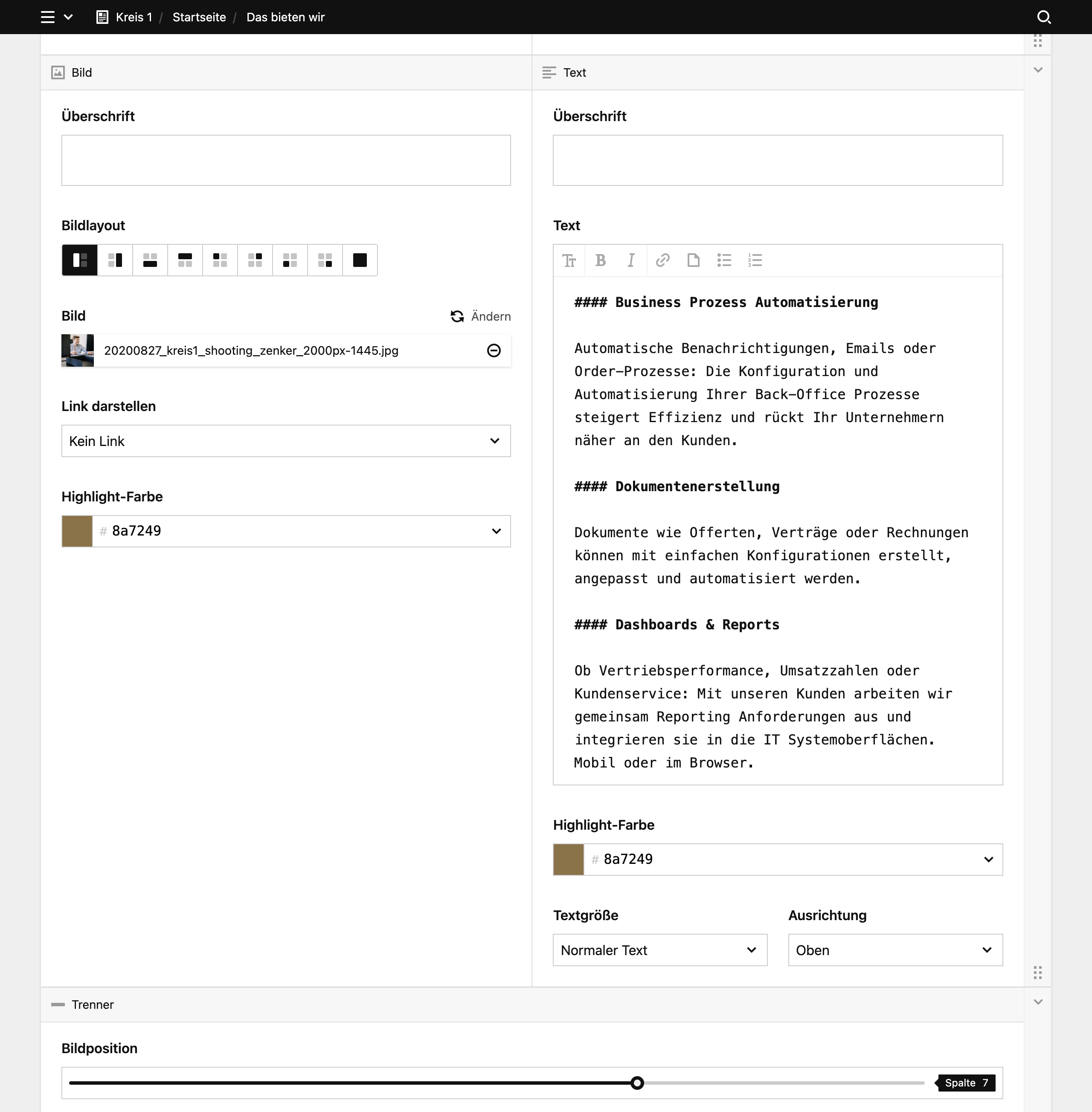Click the image thumbnail in the Bild block
This screenshot has width=1092, height=1112.
[x=78, y=350]
